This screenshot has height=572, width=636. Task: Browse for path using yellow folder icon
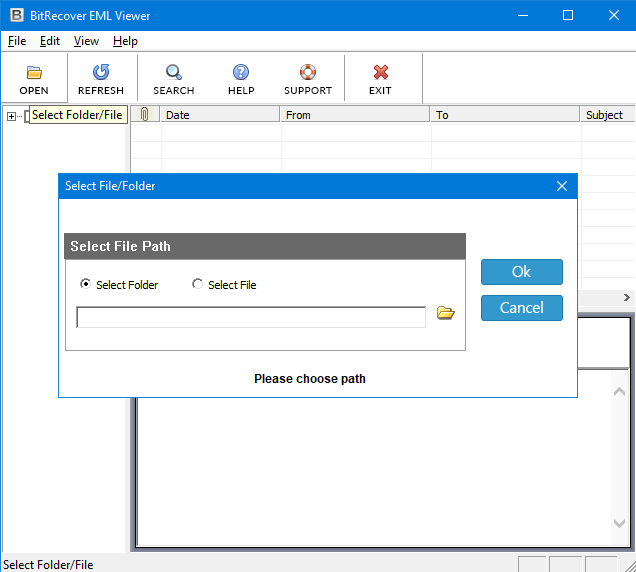445,313
